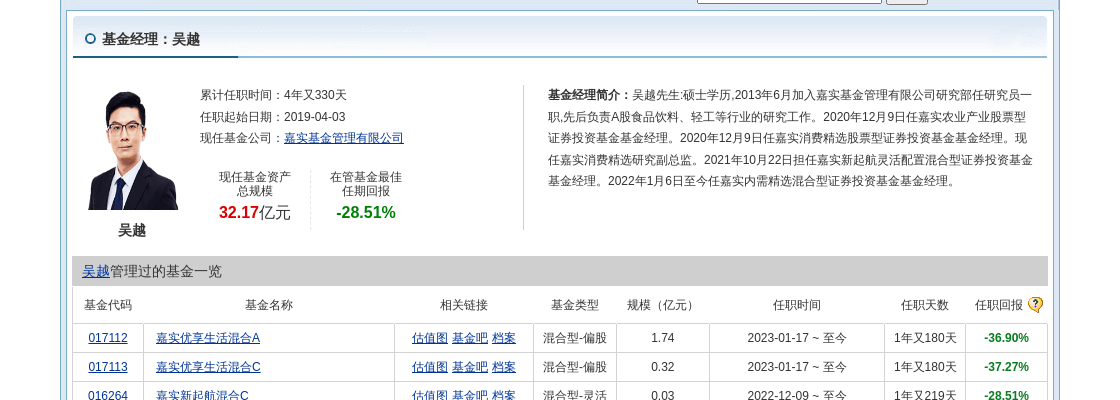Go to 基金吧 for fund 017113
Image resolution: width=1120 pixels, height=400 pixels.
(470, 367)
